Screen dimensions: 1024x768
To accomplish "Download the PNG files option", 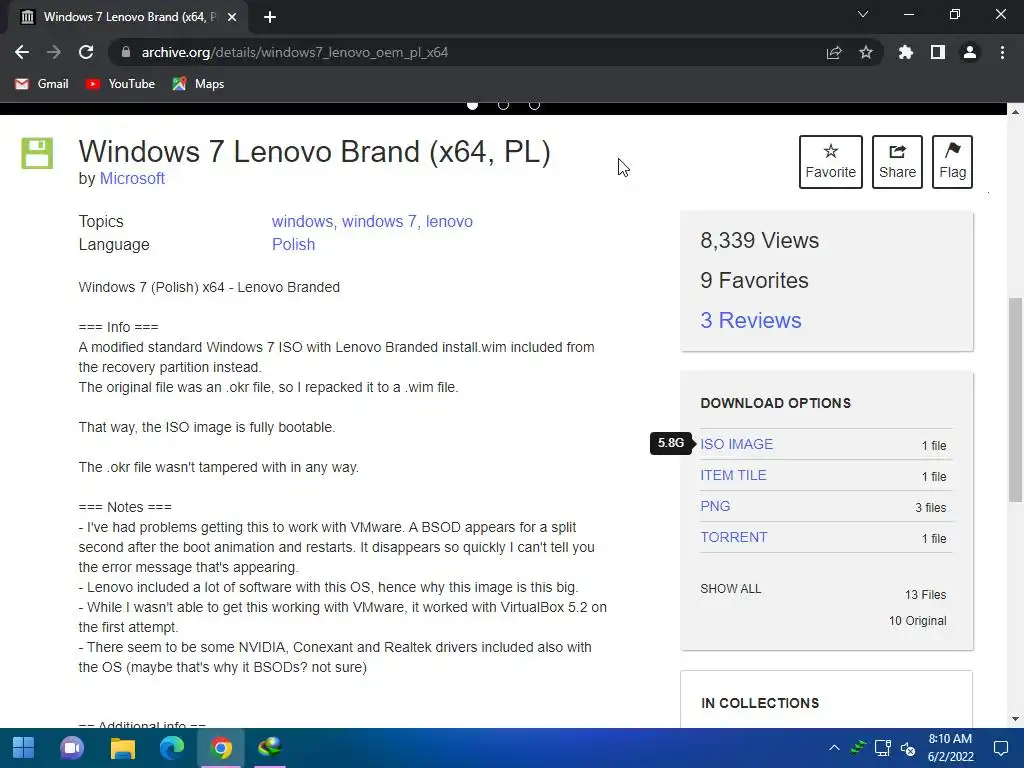I will tap(715, 506).
